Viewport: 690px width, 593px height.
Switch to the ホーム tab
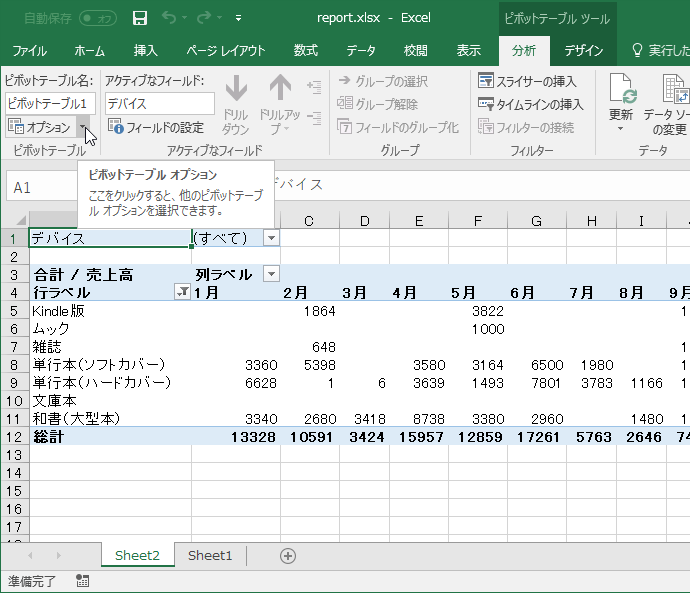[89, 51]
